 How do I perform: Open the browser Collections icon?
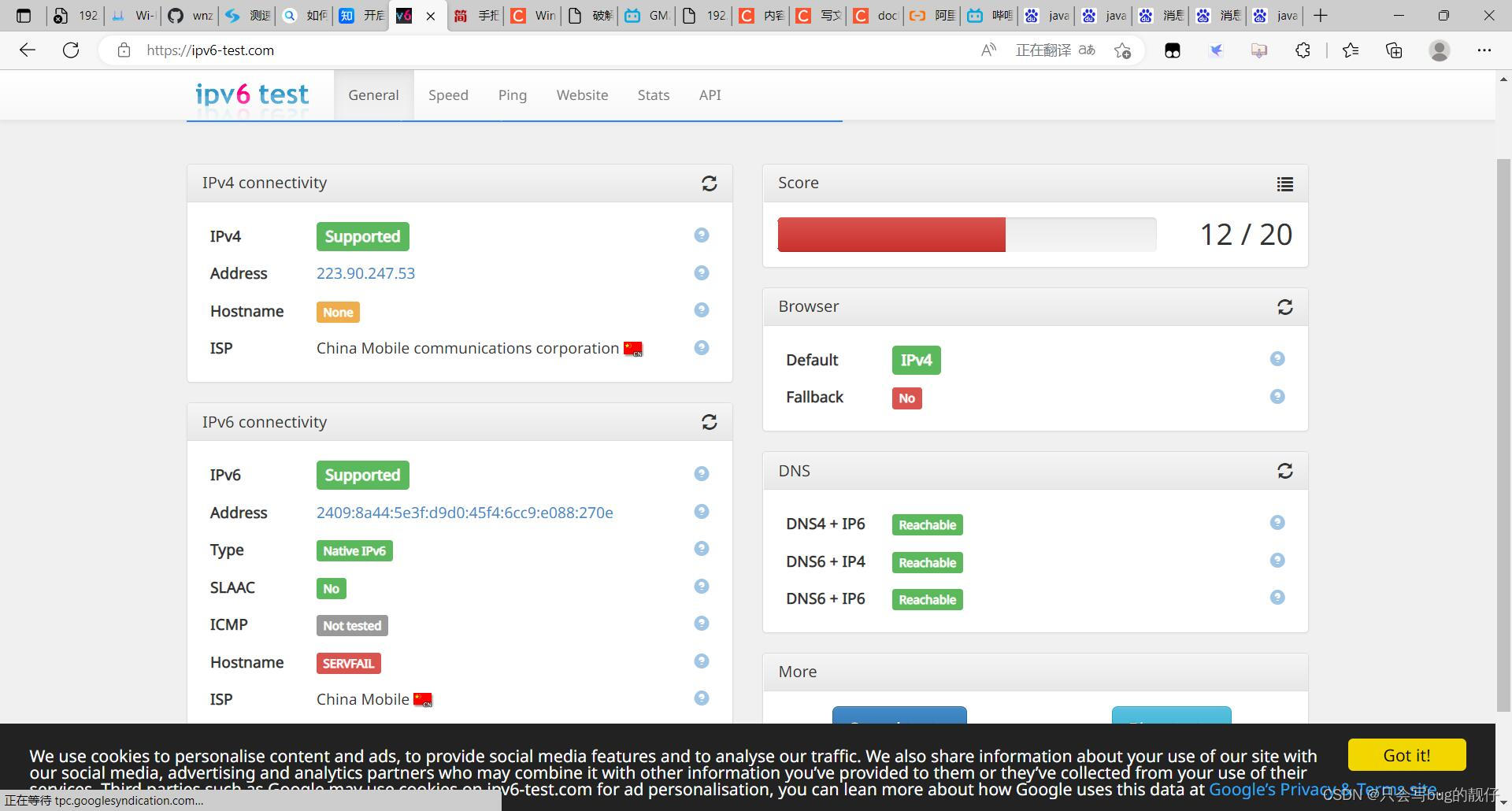point(1394,50)
